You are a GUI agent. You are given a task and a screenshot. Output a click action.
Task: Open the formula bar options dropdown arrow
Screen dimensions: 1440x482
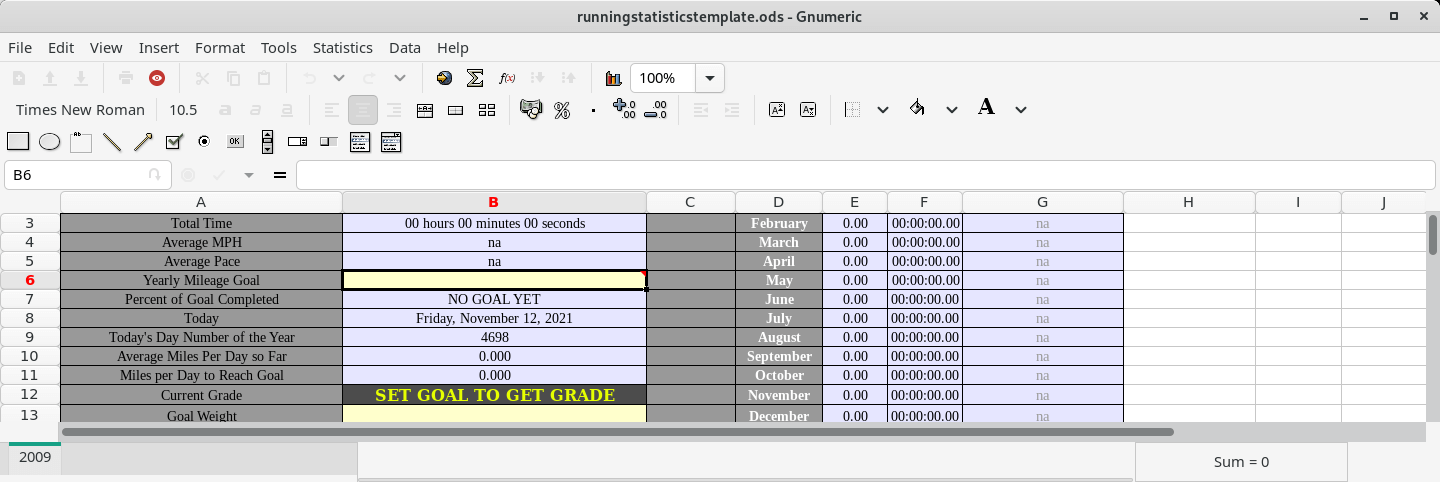tap(249, 175)
